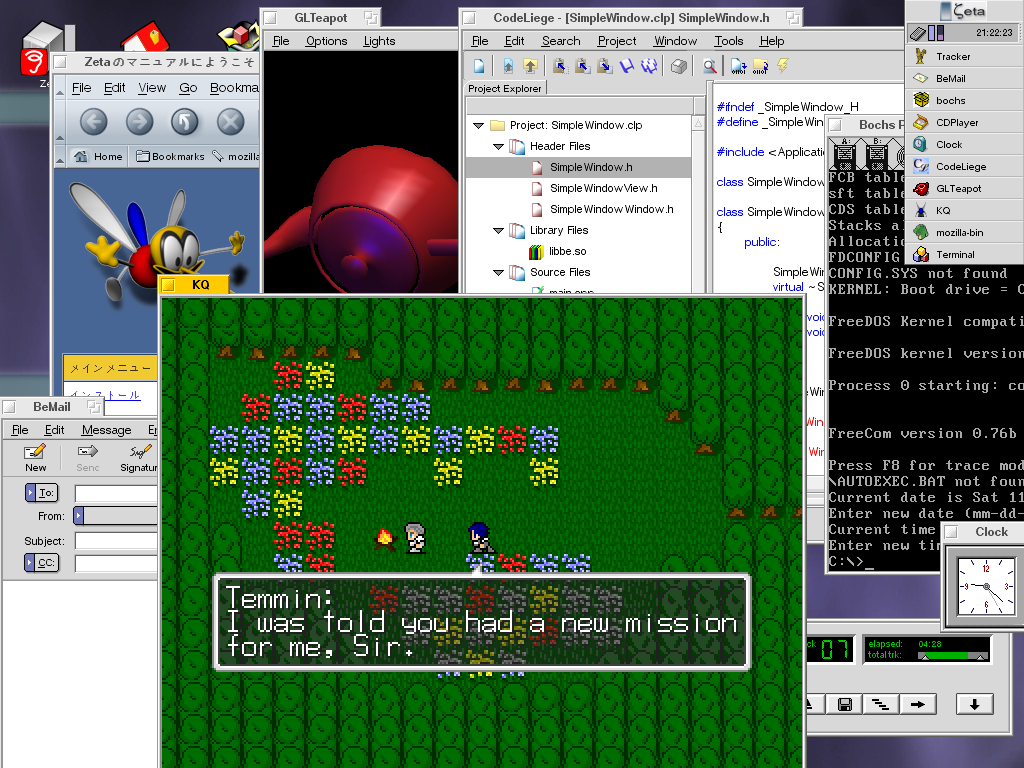Click the Home button in browser toolbar

pyautogui.click(x=99, y=157)
